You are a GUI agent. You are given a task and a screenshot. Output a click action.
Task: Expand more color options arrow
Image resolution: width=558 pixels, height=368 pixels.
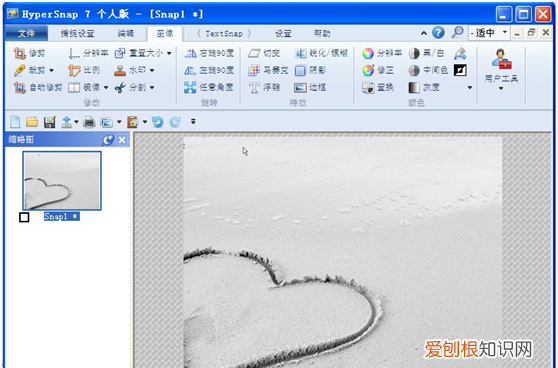pyautogui.click(x=470, y=88)
